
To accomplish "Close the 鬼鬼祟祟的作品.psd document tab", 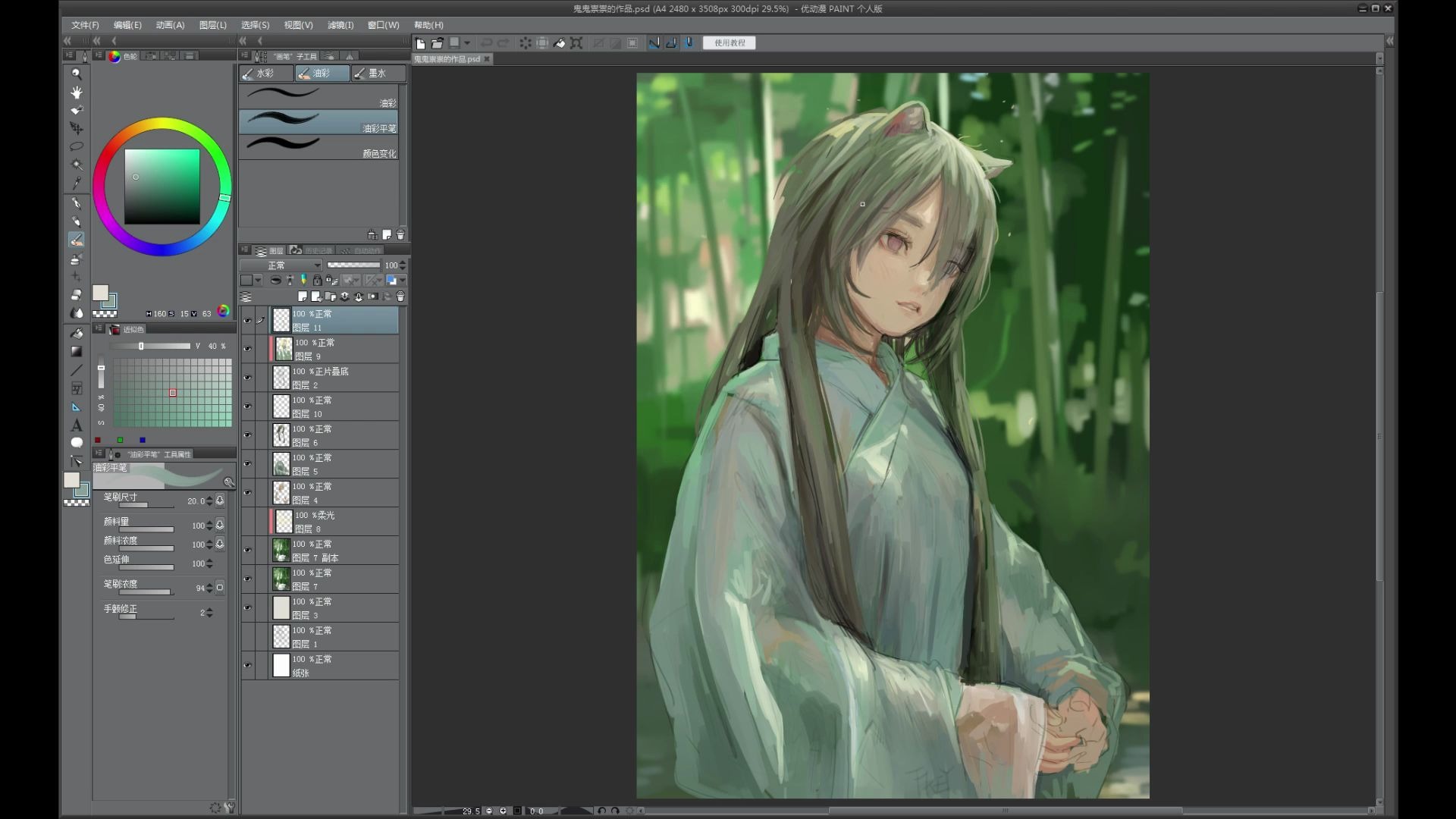I will point(487,59).
